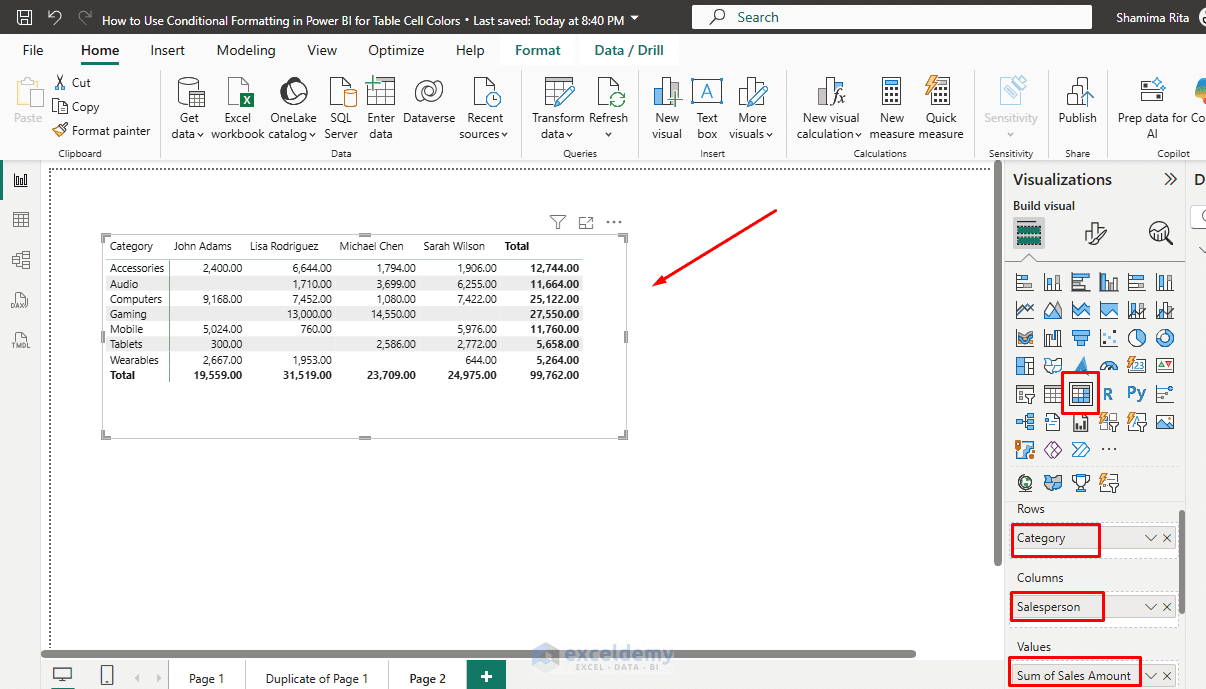
Task: Select the KPI visual icon
Action: tap(1165, 366)
